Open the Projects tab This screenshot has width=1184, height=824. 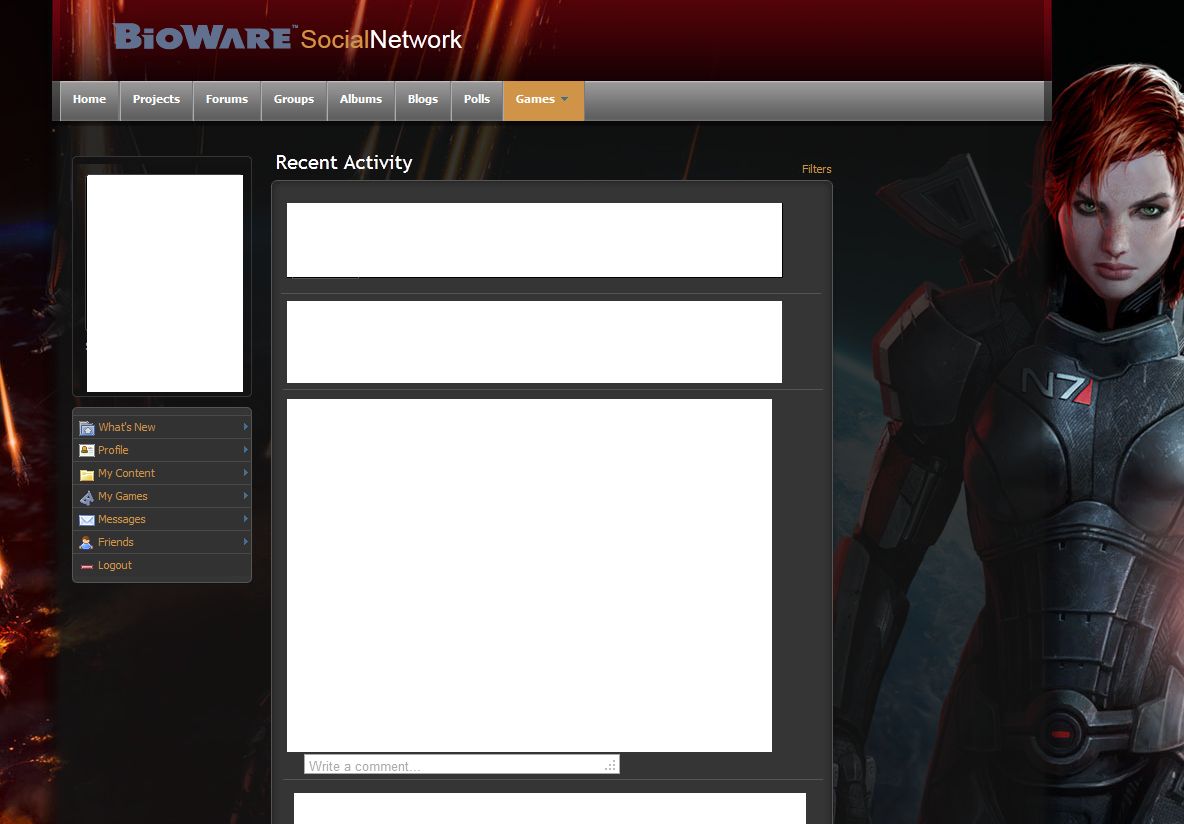[156, 100]
